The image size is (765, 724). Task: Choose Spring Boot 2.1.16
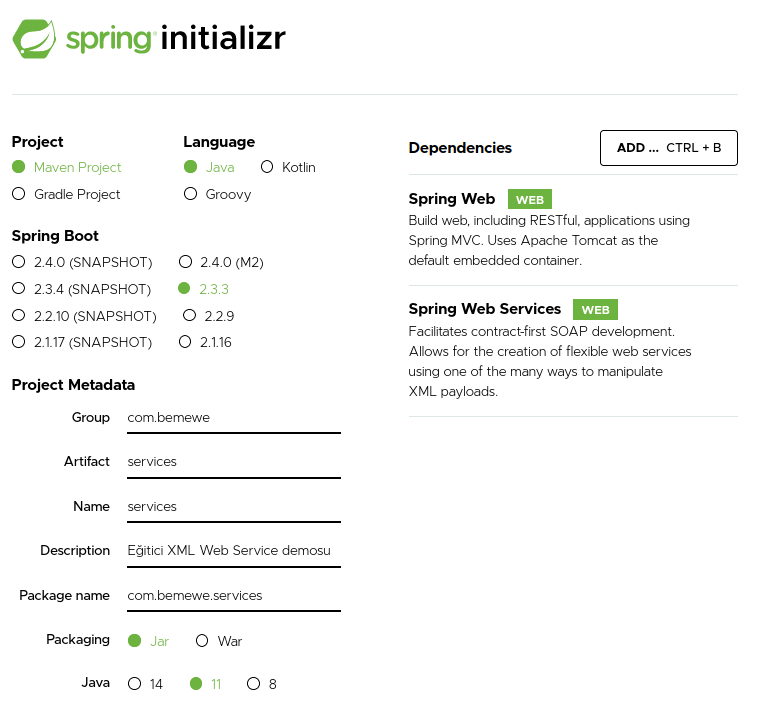click(x=185, y=342)
